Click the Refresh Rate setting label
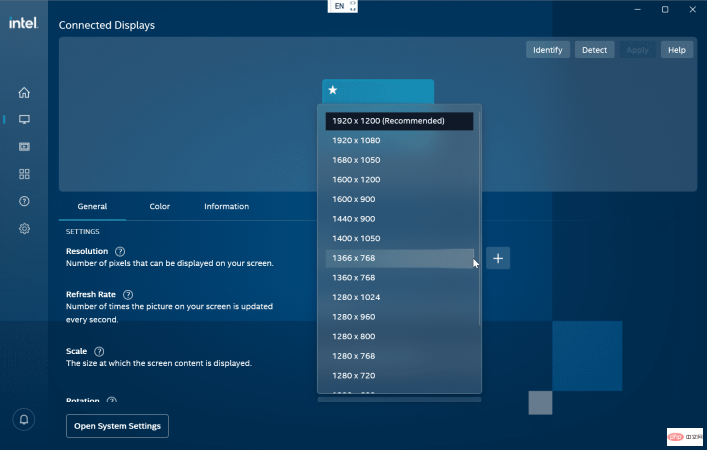 click(91, 294)
